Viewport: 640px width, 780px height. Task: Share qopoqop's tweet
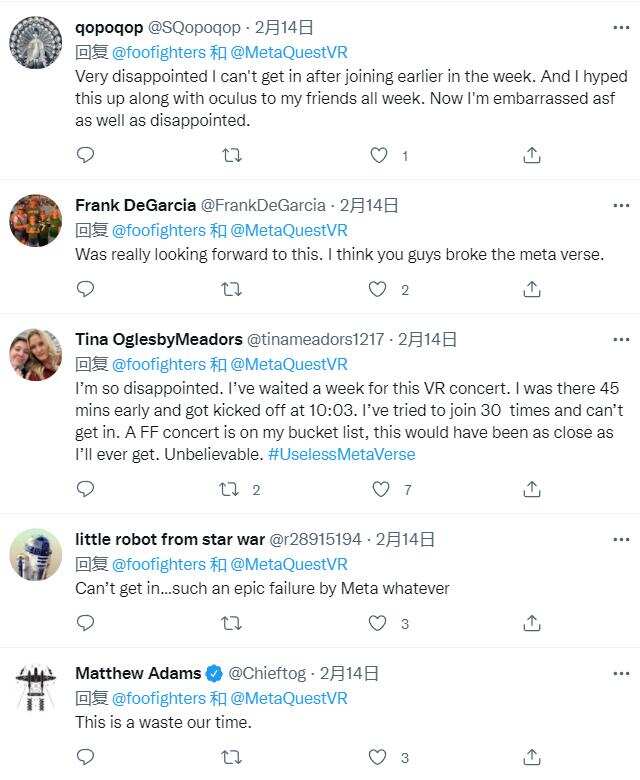[x=532, y=155]
